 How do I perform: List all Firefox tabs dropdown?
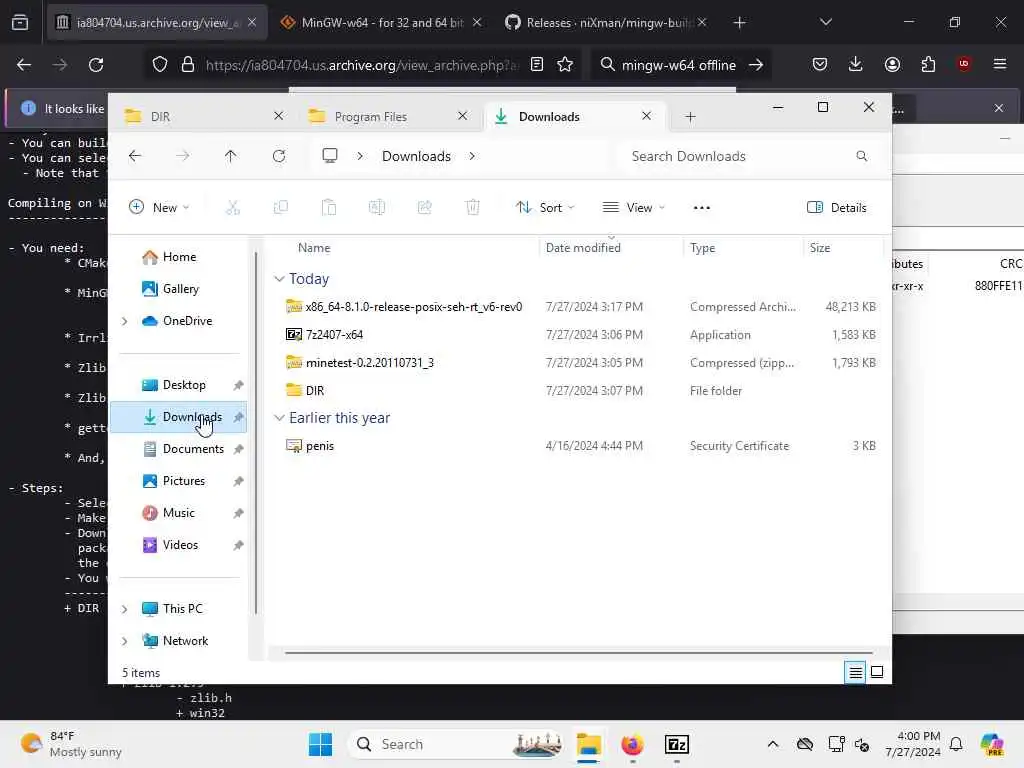(x=825, y=22)
